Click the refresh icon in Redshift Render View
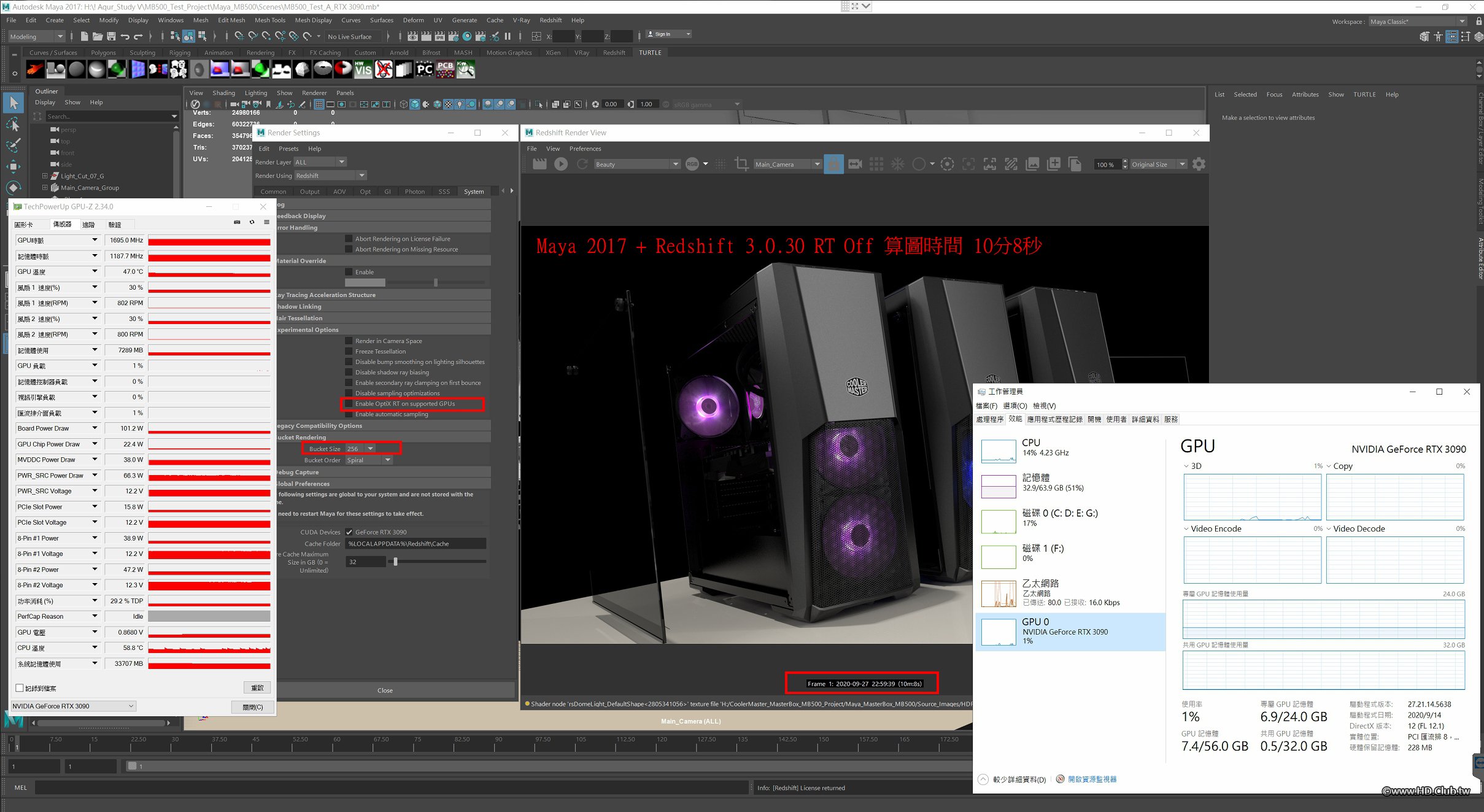Viewport: 1484px width, 812px height. pos(582,164)
